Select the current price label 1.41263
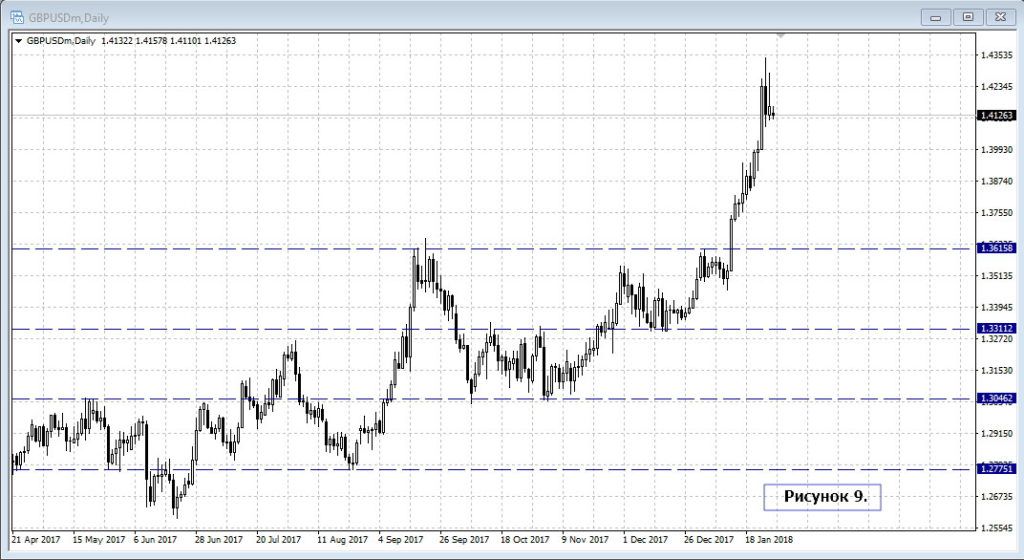Viewport: 1024px width, 560px height. click(997, 116)
